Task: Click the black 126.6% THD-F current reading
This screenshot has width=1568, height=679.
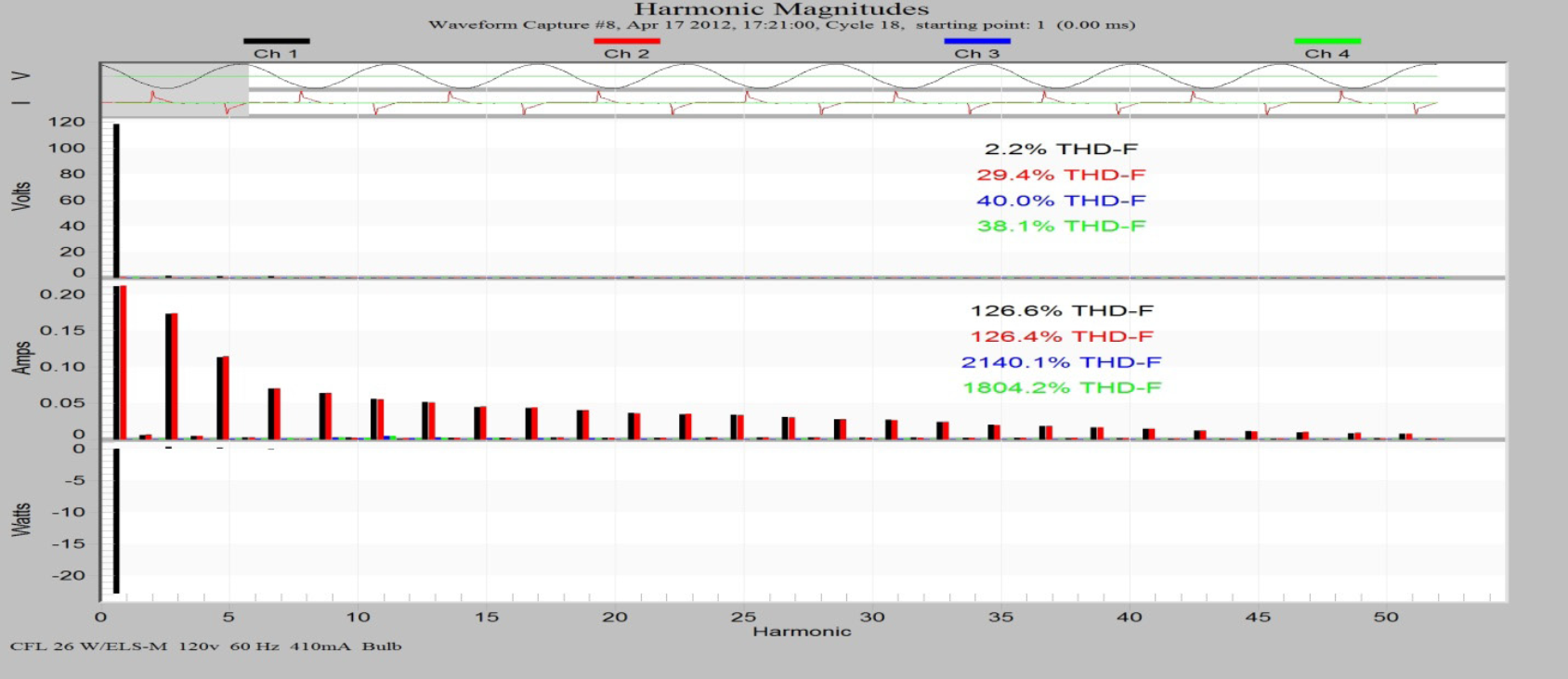Action: (x=1061, y=311)
